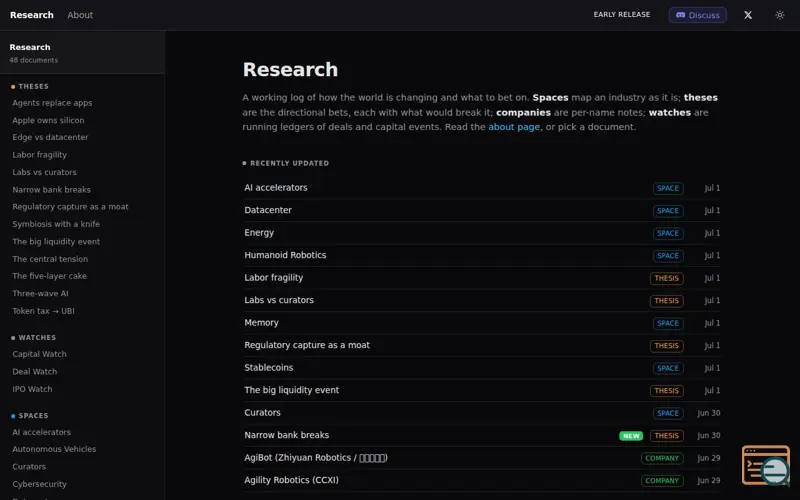Open AgiBot (Zhiyuan Robotics) company row

pyautogui.click(x=482, y=458)
